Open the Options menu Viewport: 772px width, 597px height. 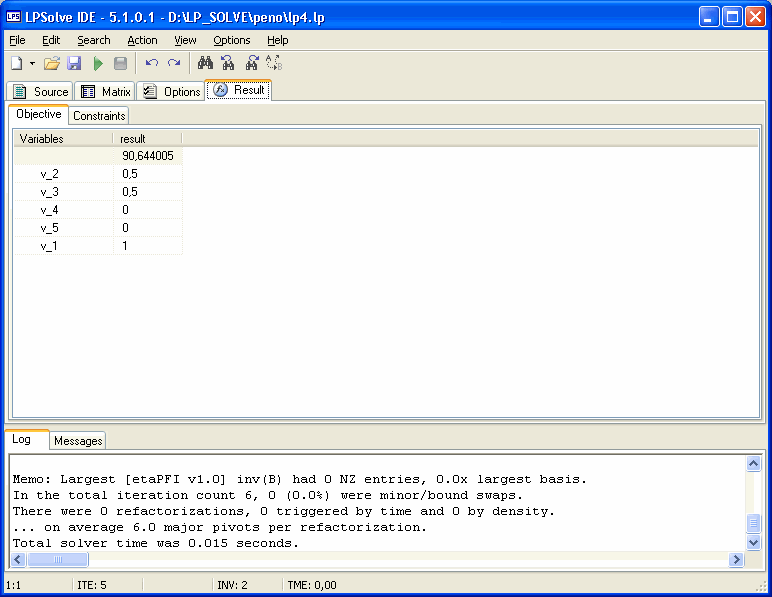pyautogui.click(x=231, y=40)
